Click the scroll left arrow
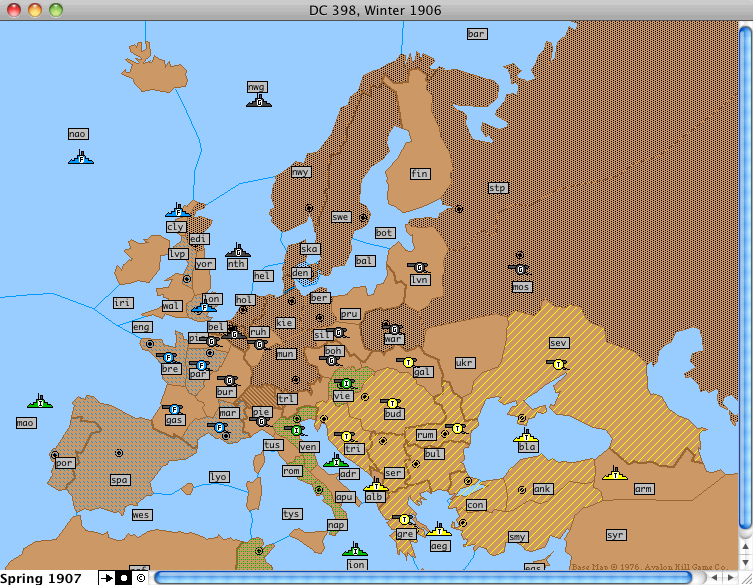This screenshot has width=753, height=585. [x=715, y=578]
